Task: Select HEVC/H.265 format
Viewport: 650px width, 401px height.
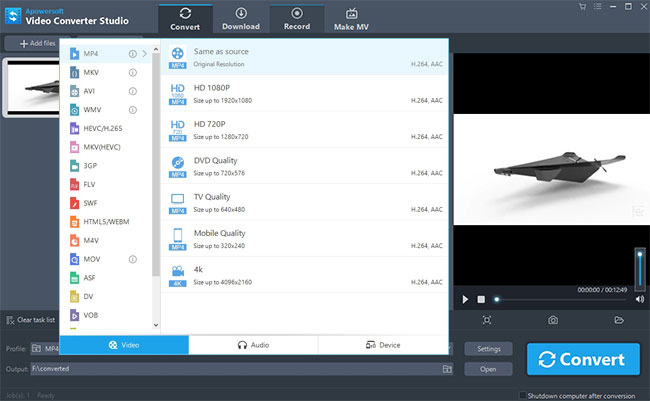Action: coord(106,129)
